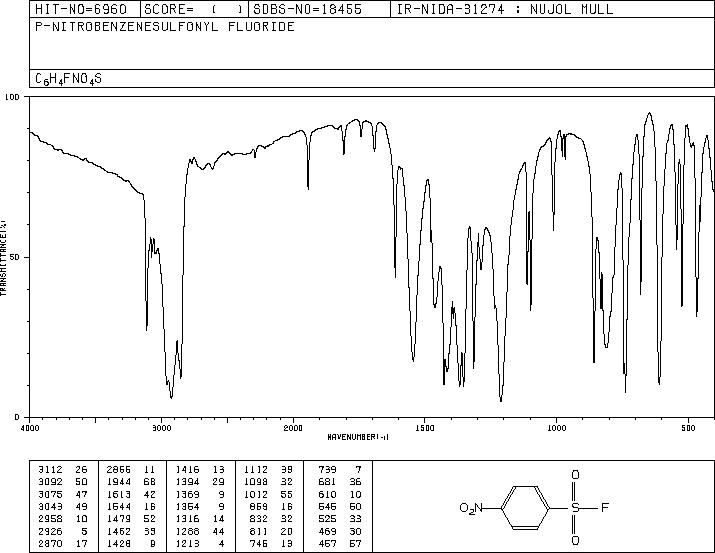Click the lower oxygen atom below sulfur
Image resolution: width=715 pixels, height=553 pixels.
click(575, 540)
